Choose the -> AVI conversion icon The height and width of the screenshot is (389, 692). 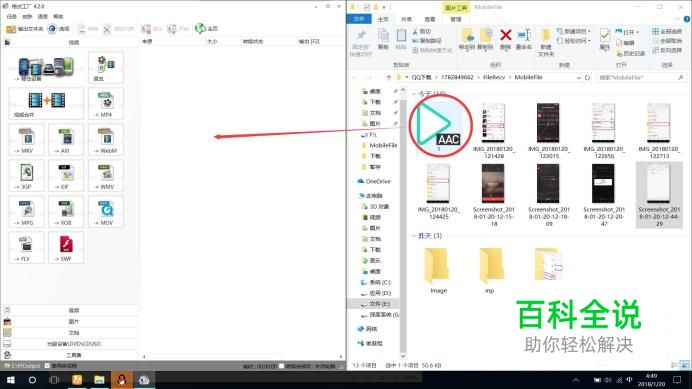point(66,140)
